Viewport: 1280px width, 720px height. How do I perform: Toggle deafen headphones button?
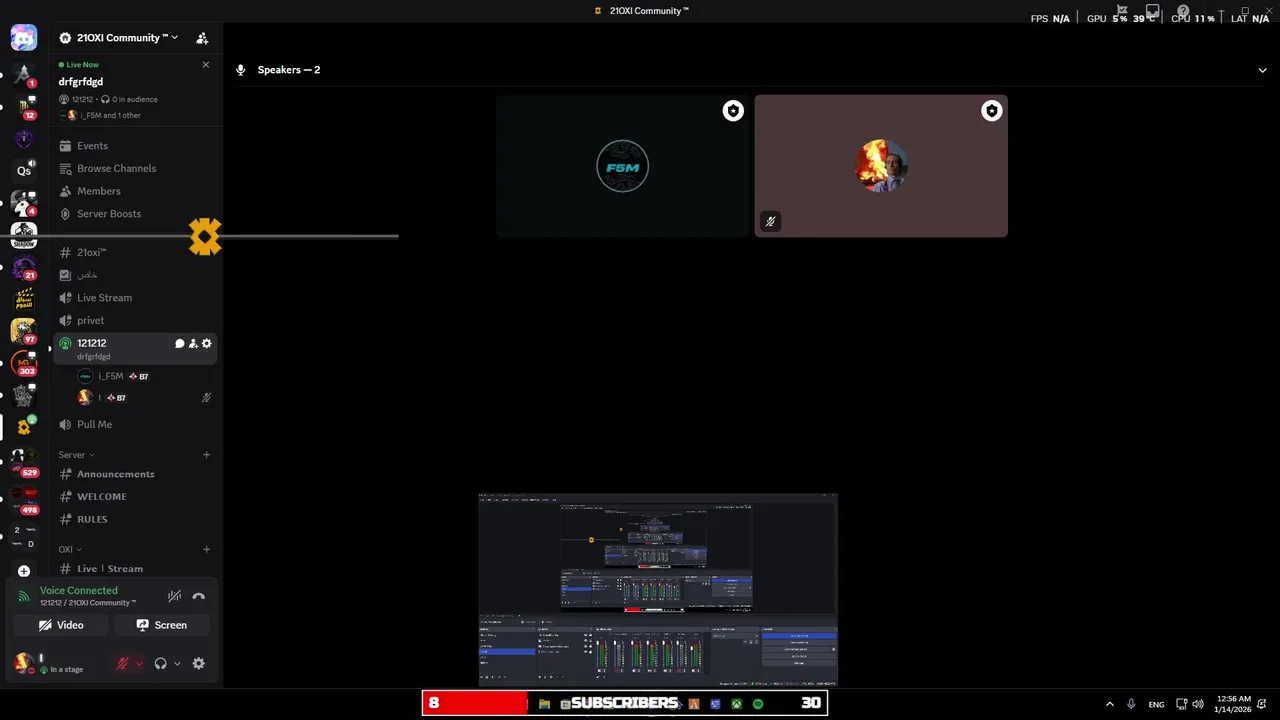[160, 663]
